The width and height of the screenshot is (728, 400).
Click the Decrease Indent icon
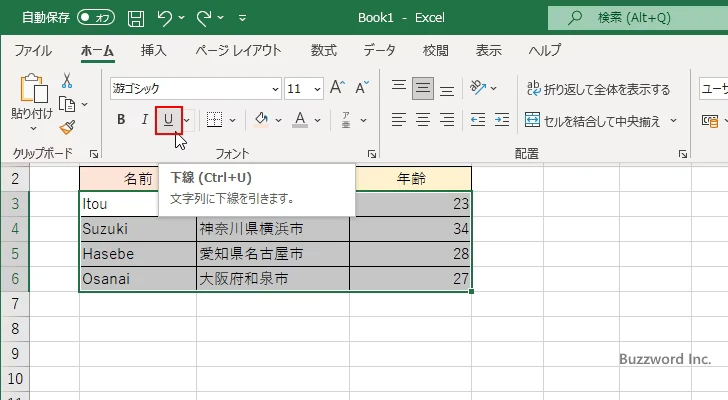pos(478,120)
